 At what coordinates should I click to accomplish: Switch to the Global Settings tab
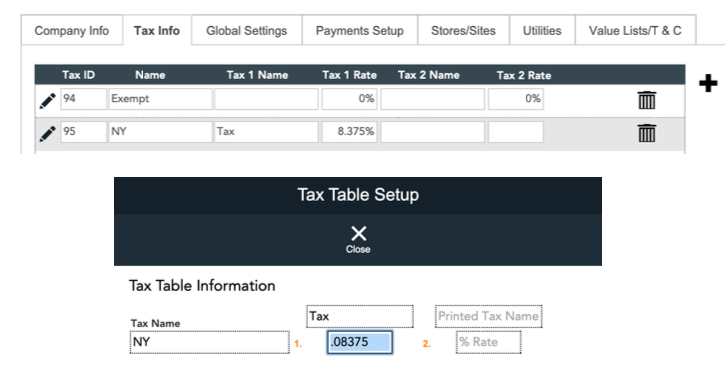247,31
